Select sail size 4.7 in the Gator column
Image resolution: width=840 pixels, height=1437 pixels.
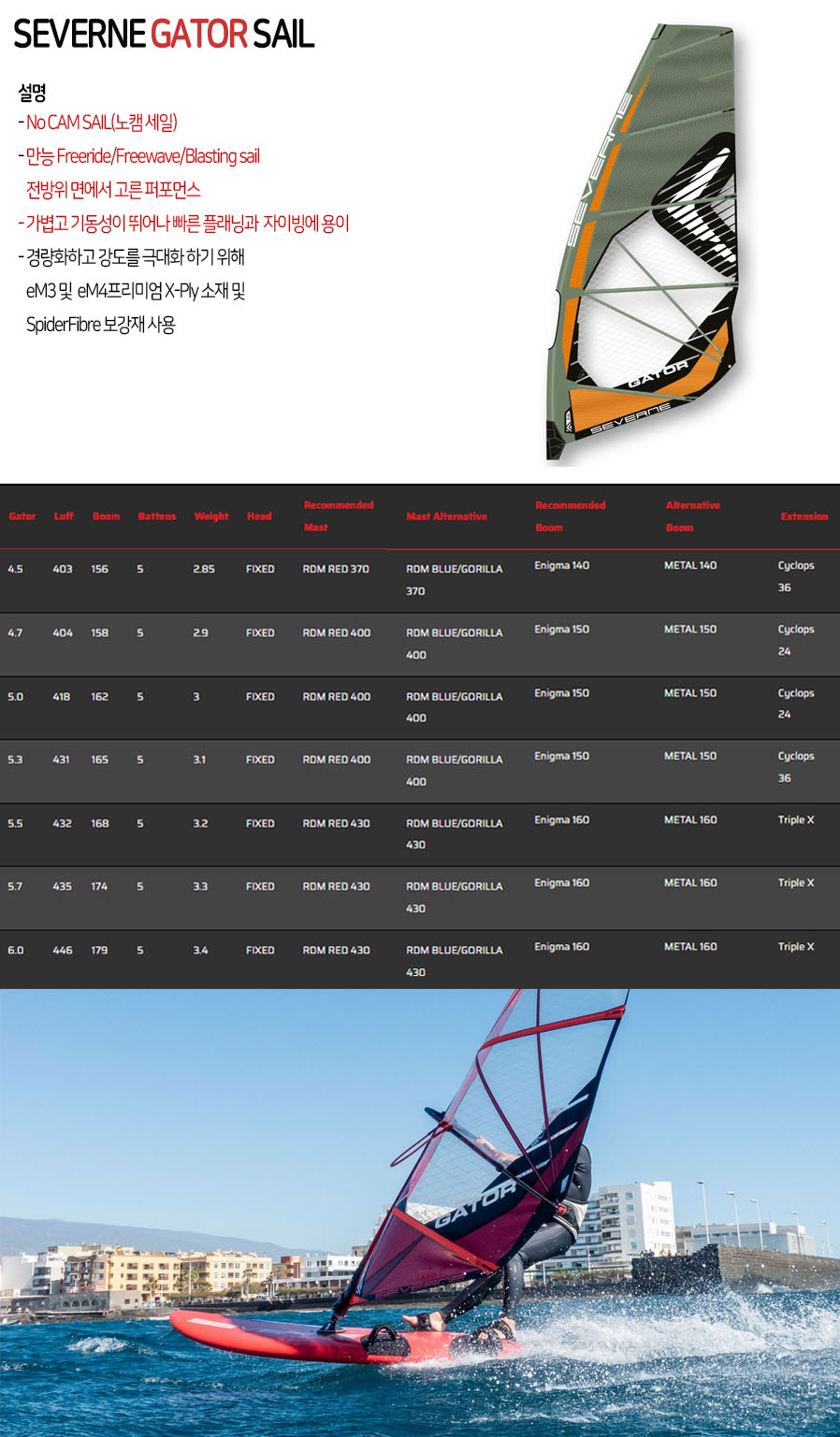click(15, 632)
